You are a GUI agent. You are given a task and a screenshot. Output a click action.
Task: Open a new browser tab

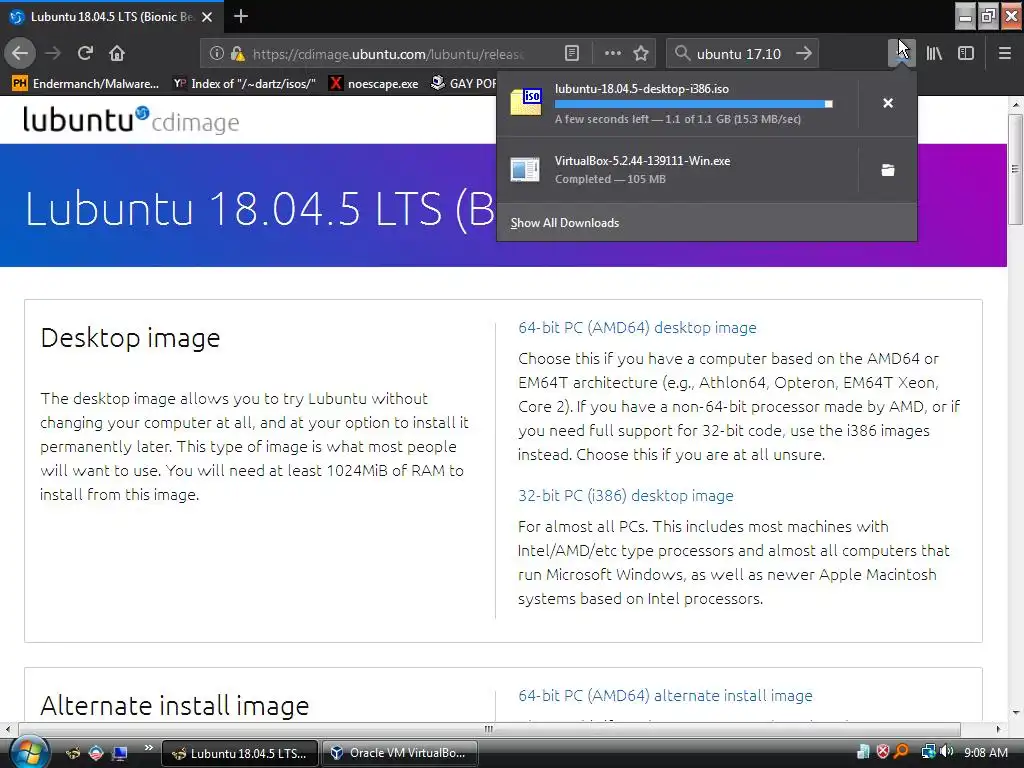241,16
